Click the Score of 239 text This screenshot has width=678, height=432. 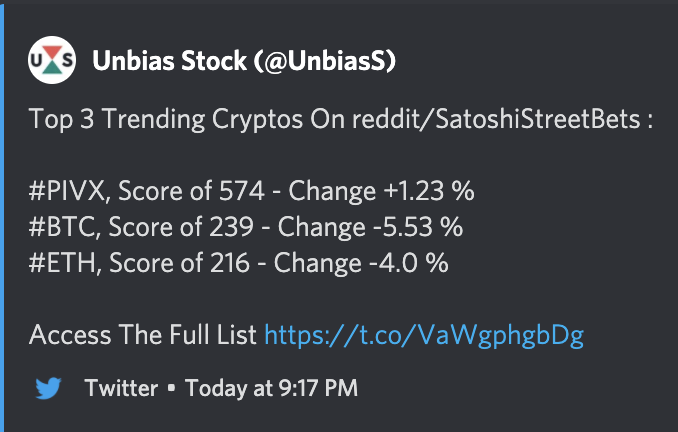pyautogui.click(x=181, y=227)
